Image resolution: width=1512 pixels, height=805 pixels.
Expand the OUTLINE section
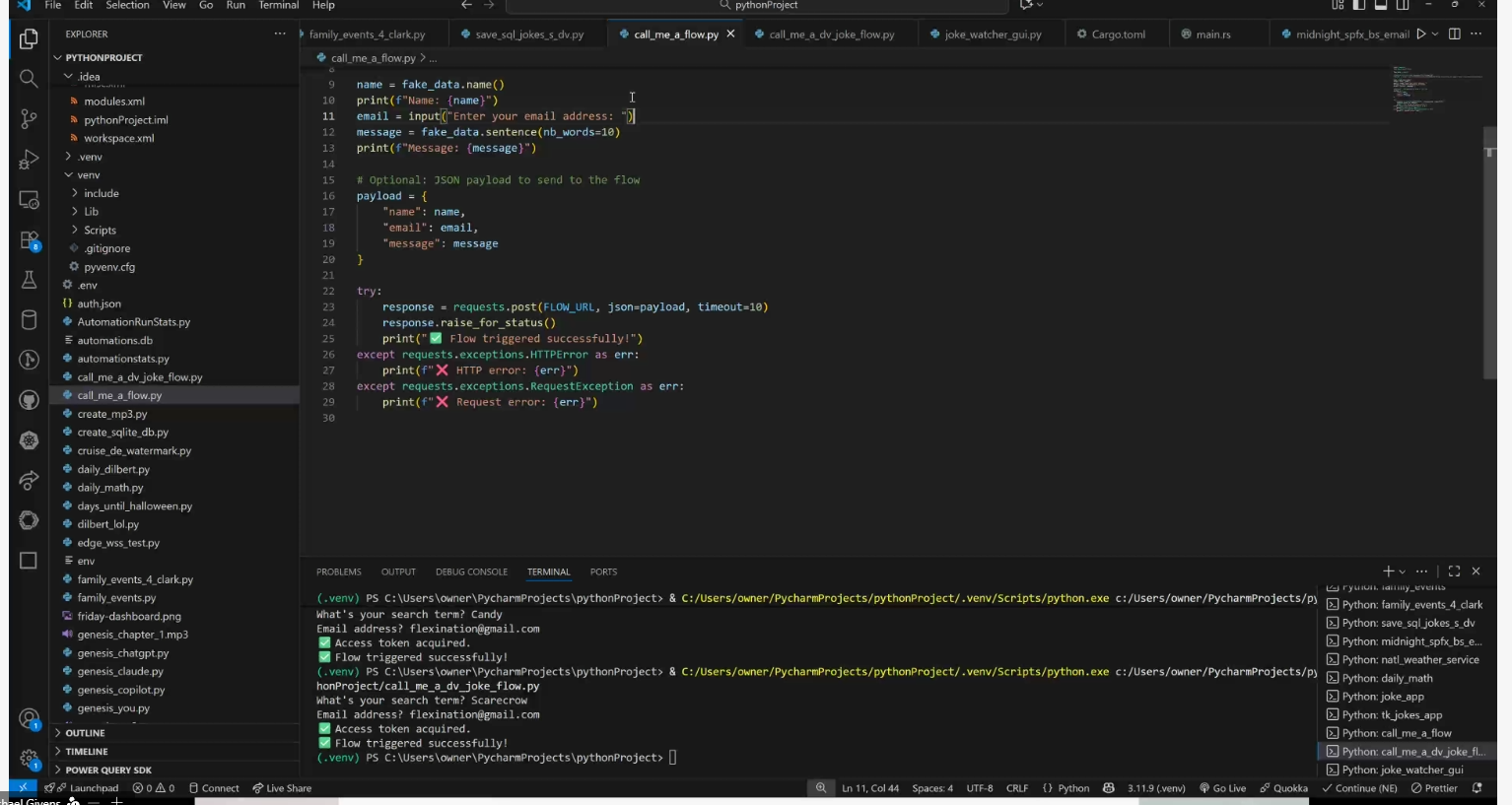coord(85,733)
